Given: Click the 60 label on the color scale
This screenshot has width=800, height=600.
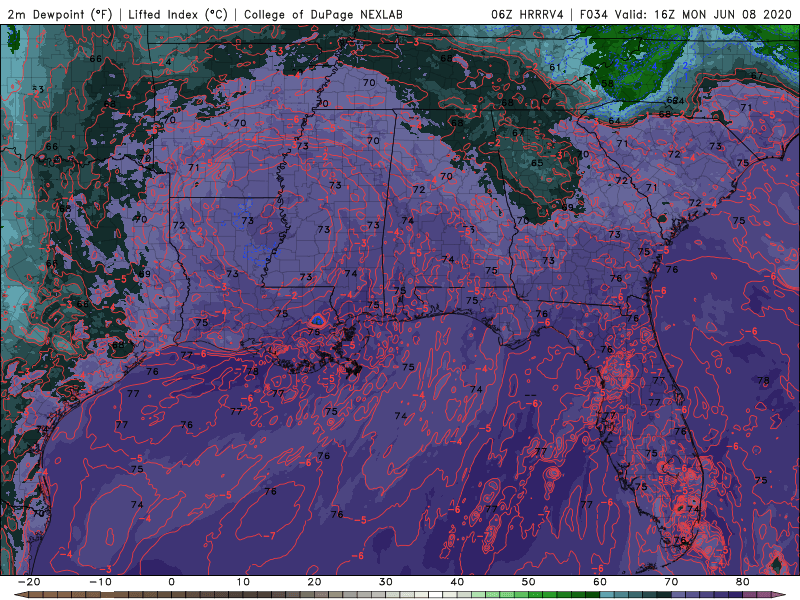Looking at the screenshot, I should point(600,582).
